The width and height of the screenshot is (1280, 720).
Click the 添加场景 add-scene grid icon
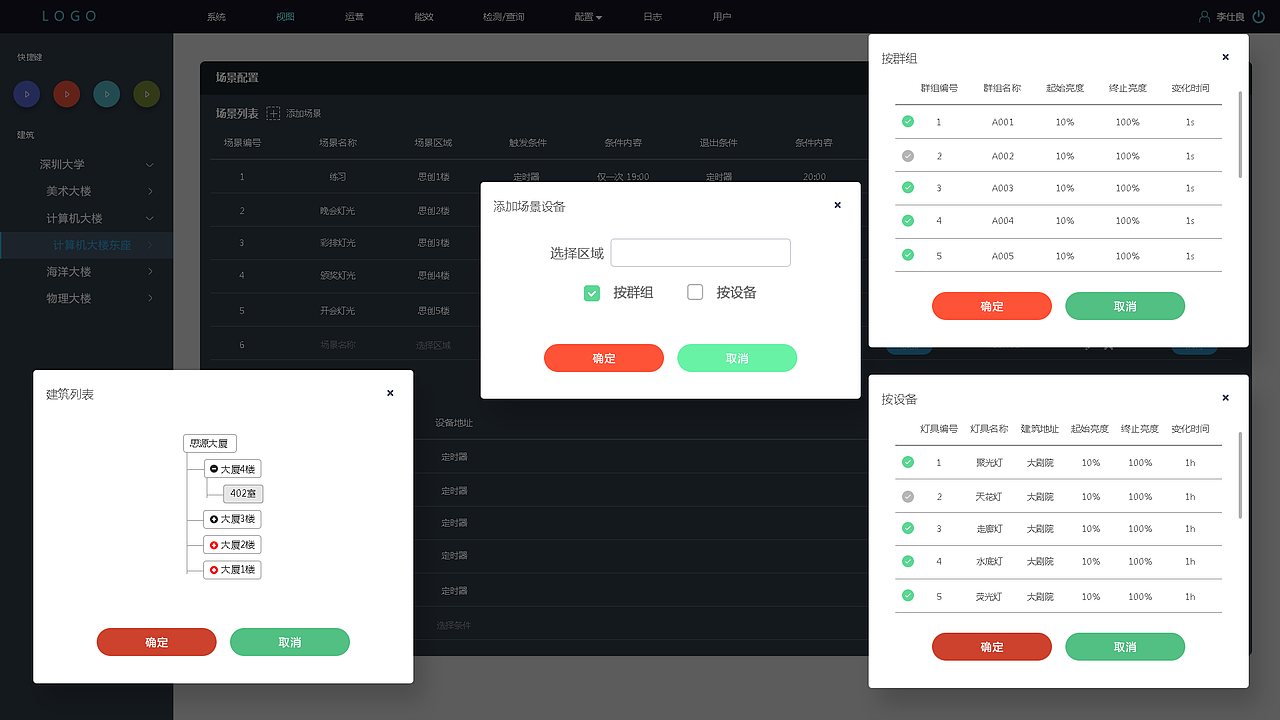(273, 112)
